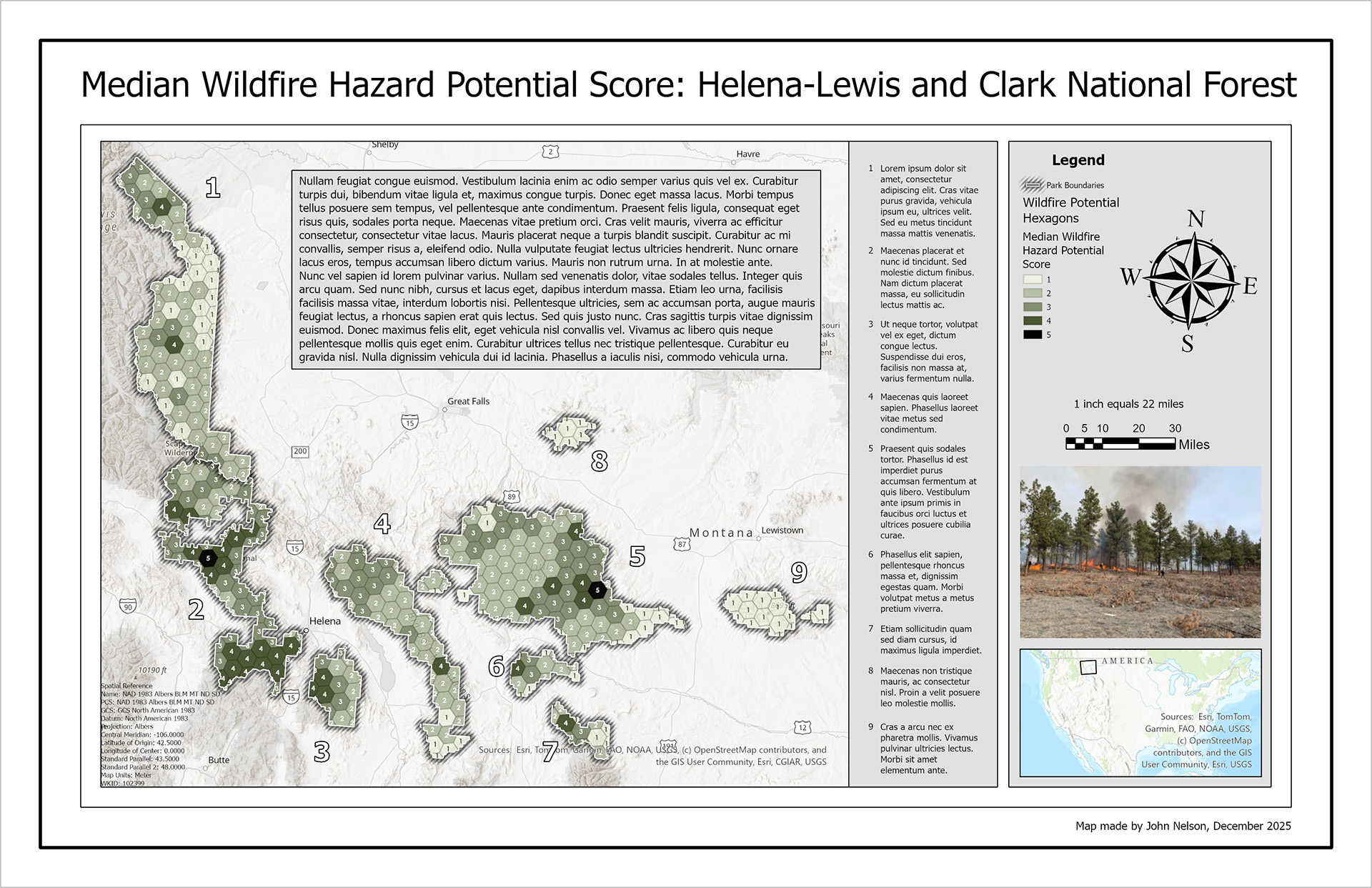Click the Park Boundaries legend symbol
The height and width of the screenshot is (888, 1372).
point(1033,185)
